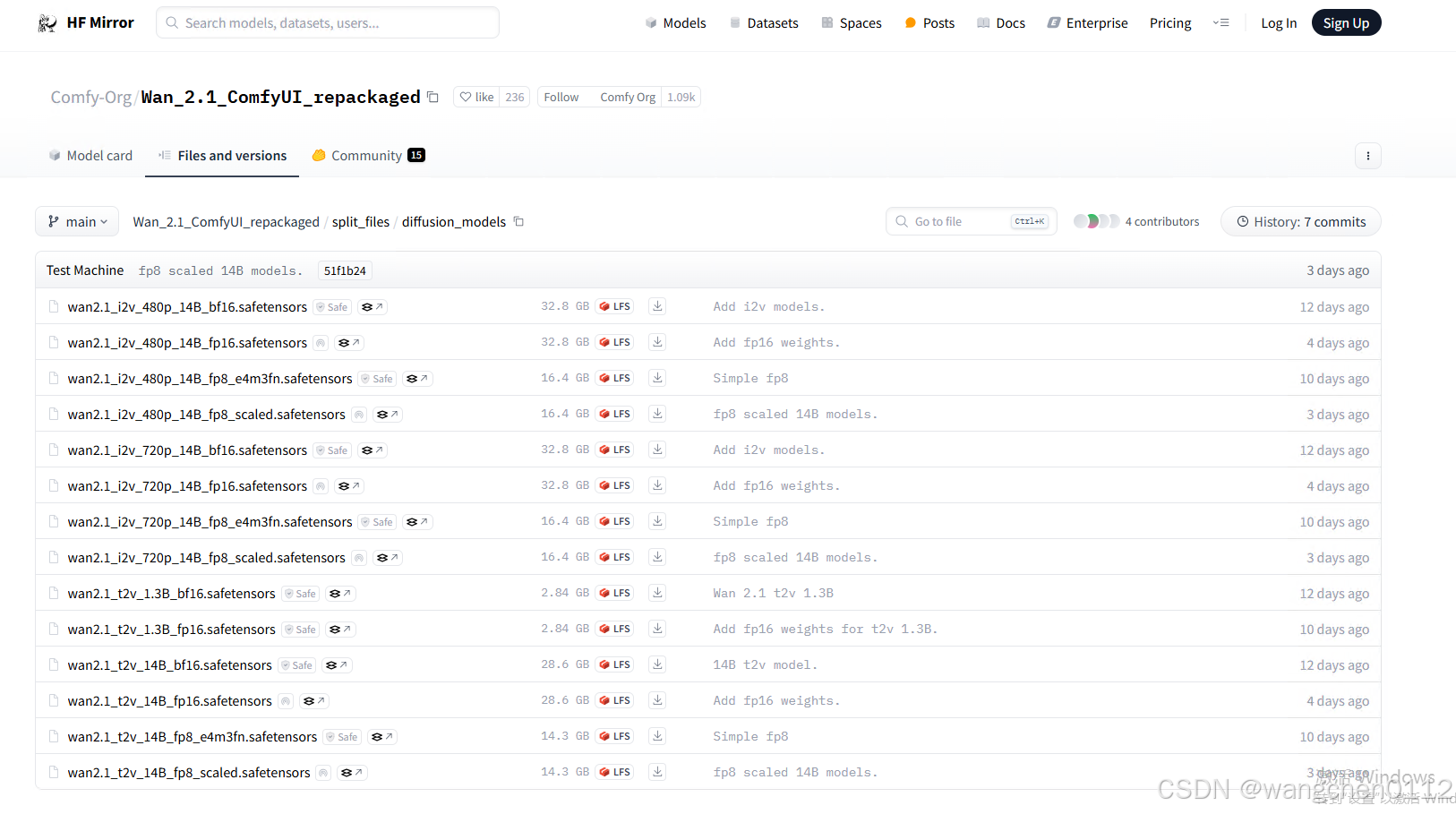Open wan2.1_t2v_14B_fp16.safetensors file
The image size is (1456, 814).
pos(169,701)
